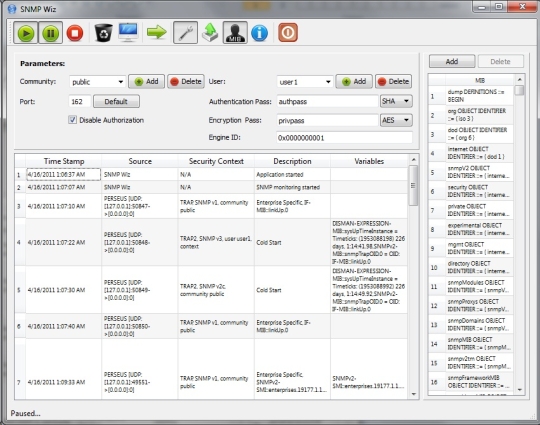Select MIB row 'snmpV2 OBJECT IDENTIFIER'

[479, 172]
